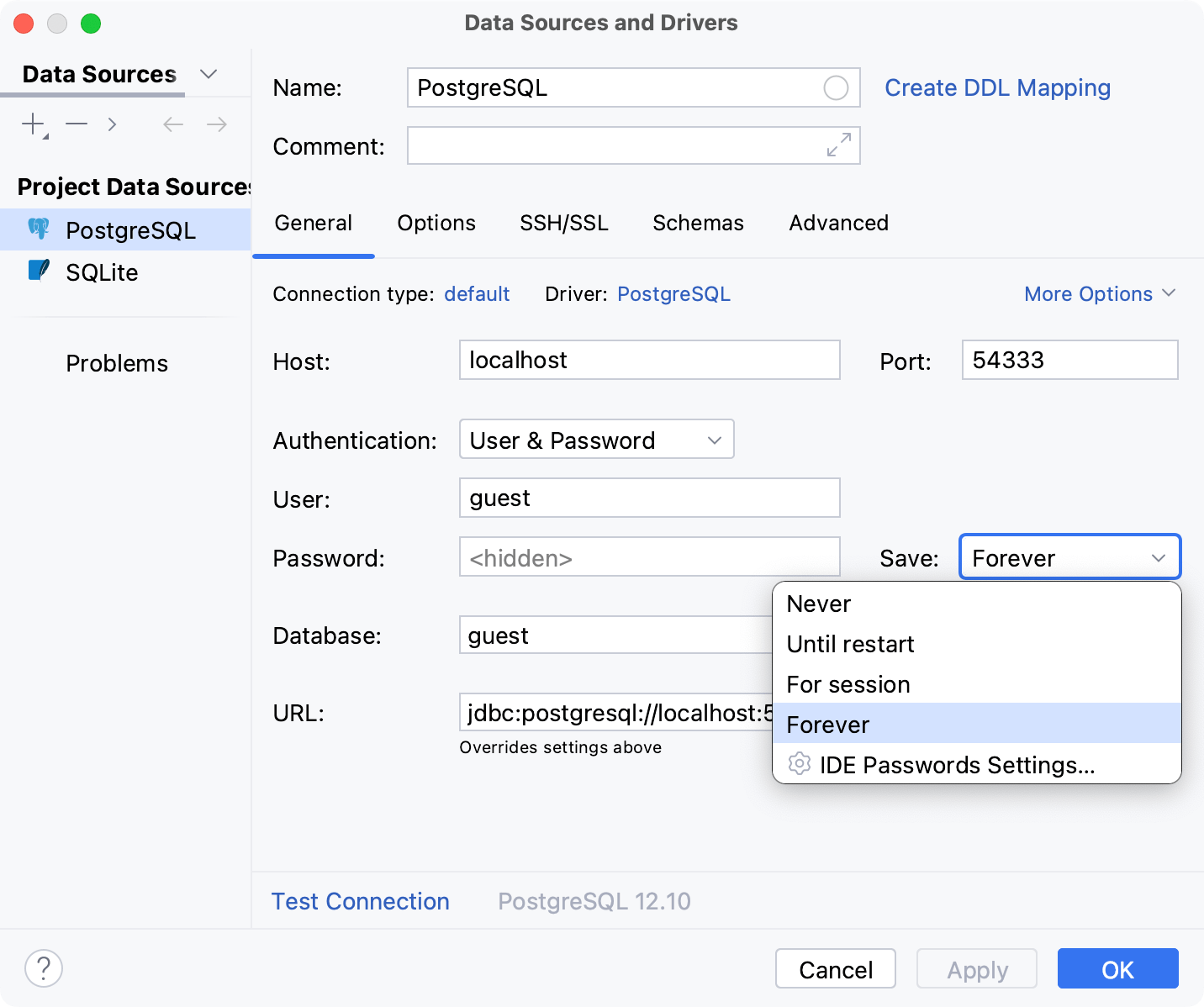The height and width of the screenshot is (1007, 1204).
Task: Click the Test Connection link
Action: pyautogui.click(x=360, y=901)
